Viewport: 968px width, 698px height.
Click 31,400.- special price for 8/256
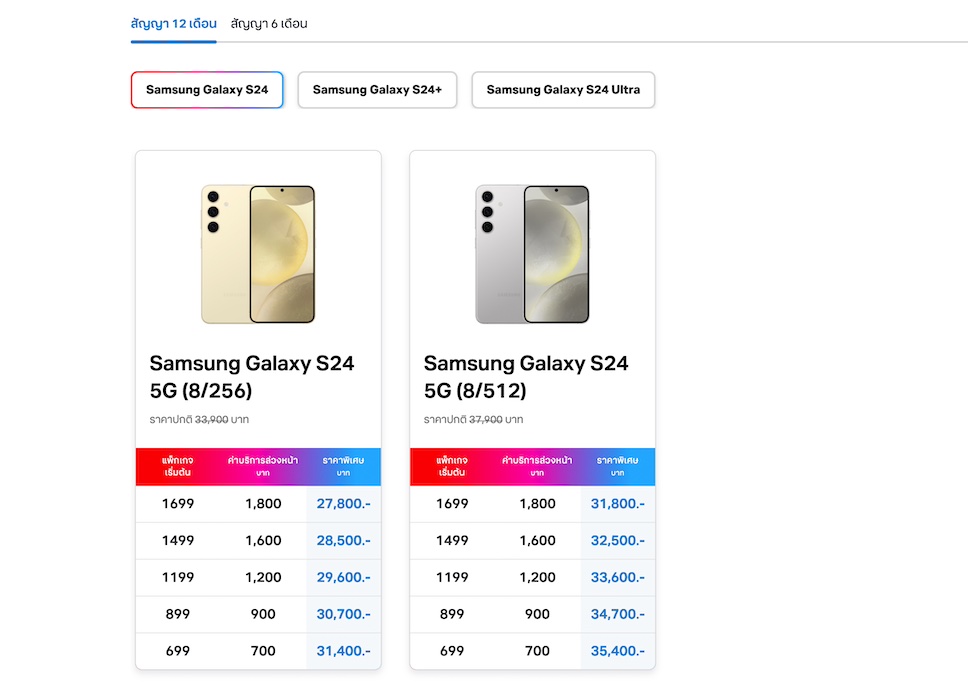343,652
